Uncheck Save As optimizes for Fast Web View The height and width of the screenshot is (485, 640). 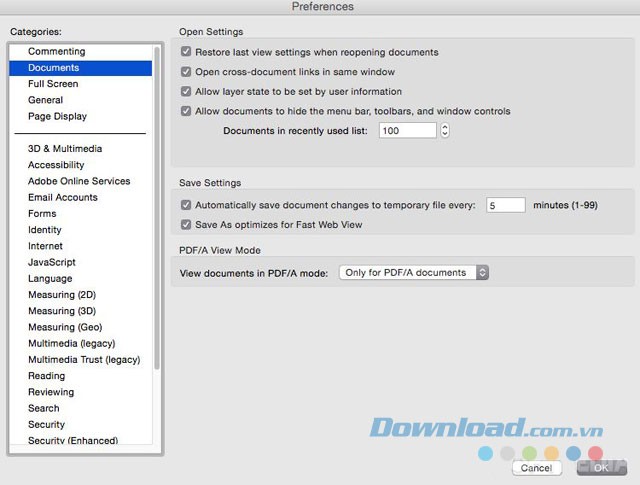(x=186, y=225)
